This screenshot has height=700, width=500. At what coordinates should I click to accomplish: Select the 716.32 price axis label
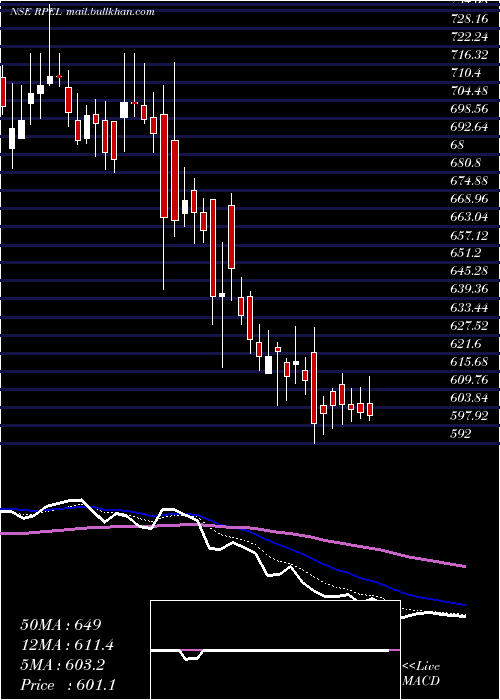point(467,55)
